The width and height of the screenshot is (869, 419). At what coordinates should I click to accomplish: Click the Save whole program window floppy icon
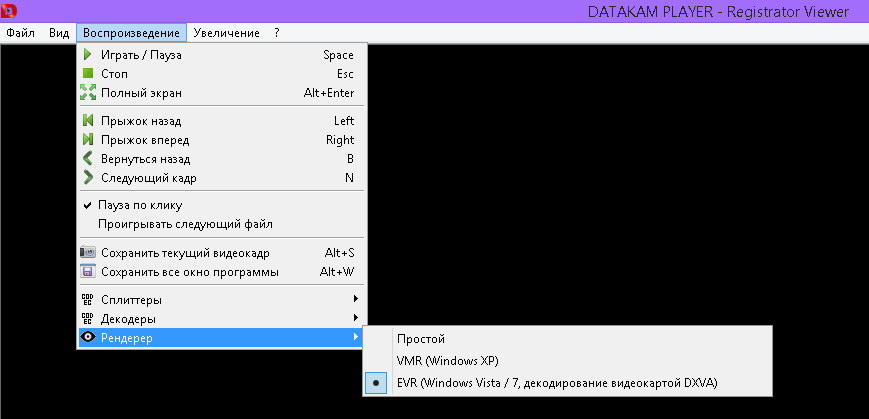[x=88, y=272]
